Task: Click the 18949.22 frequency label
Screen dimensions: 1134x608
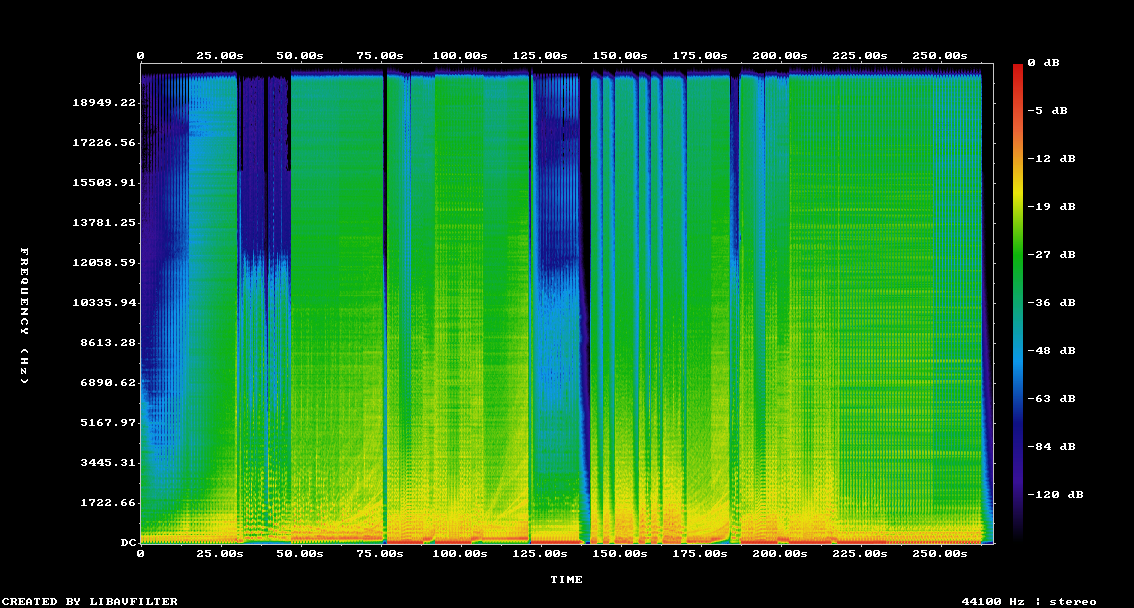Action: (104, 103)
